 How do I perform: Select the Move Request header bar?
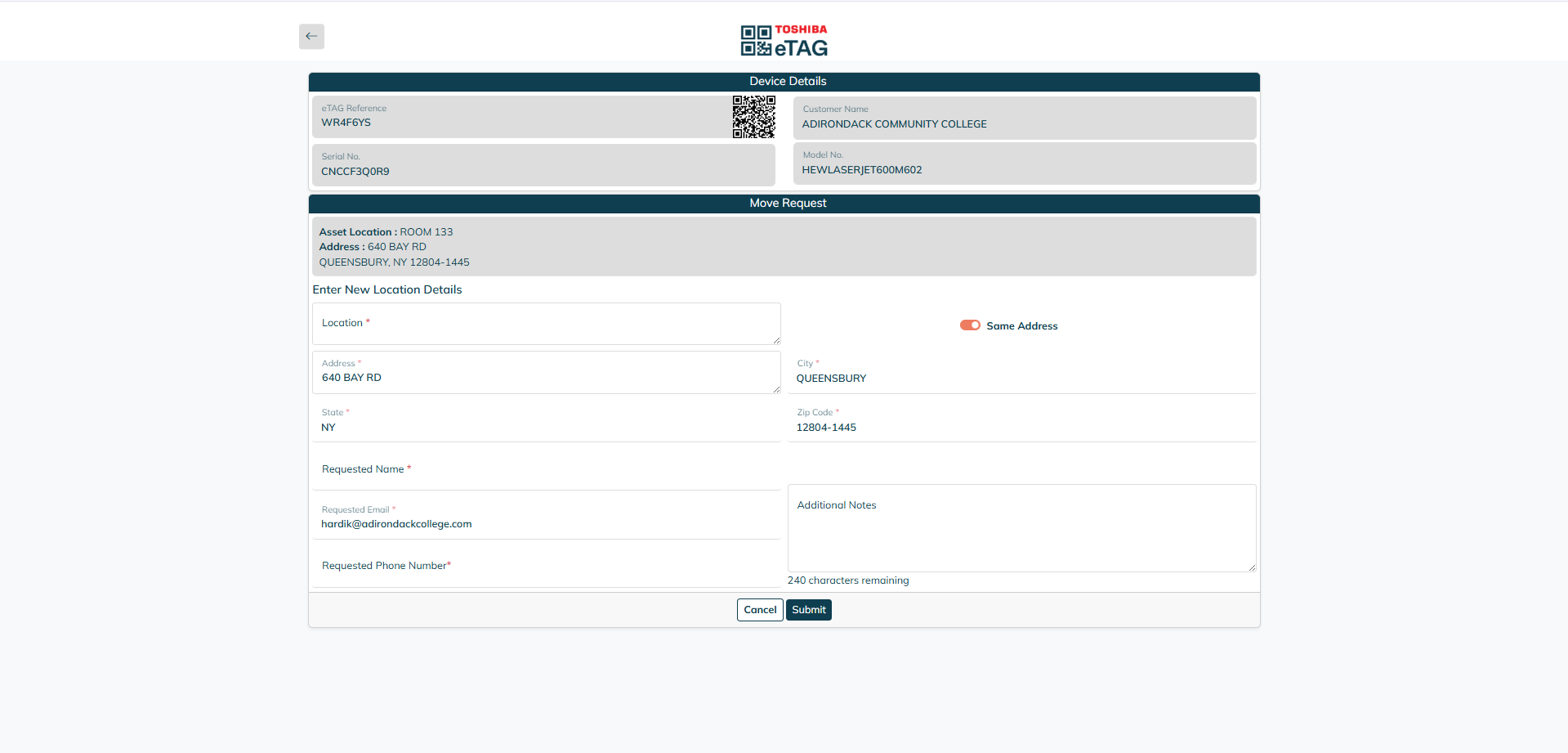pyautogui.click(x=784, y=203)
